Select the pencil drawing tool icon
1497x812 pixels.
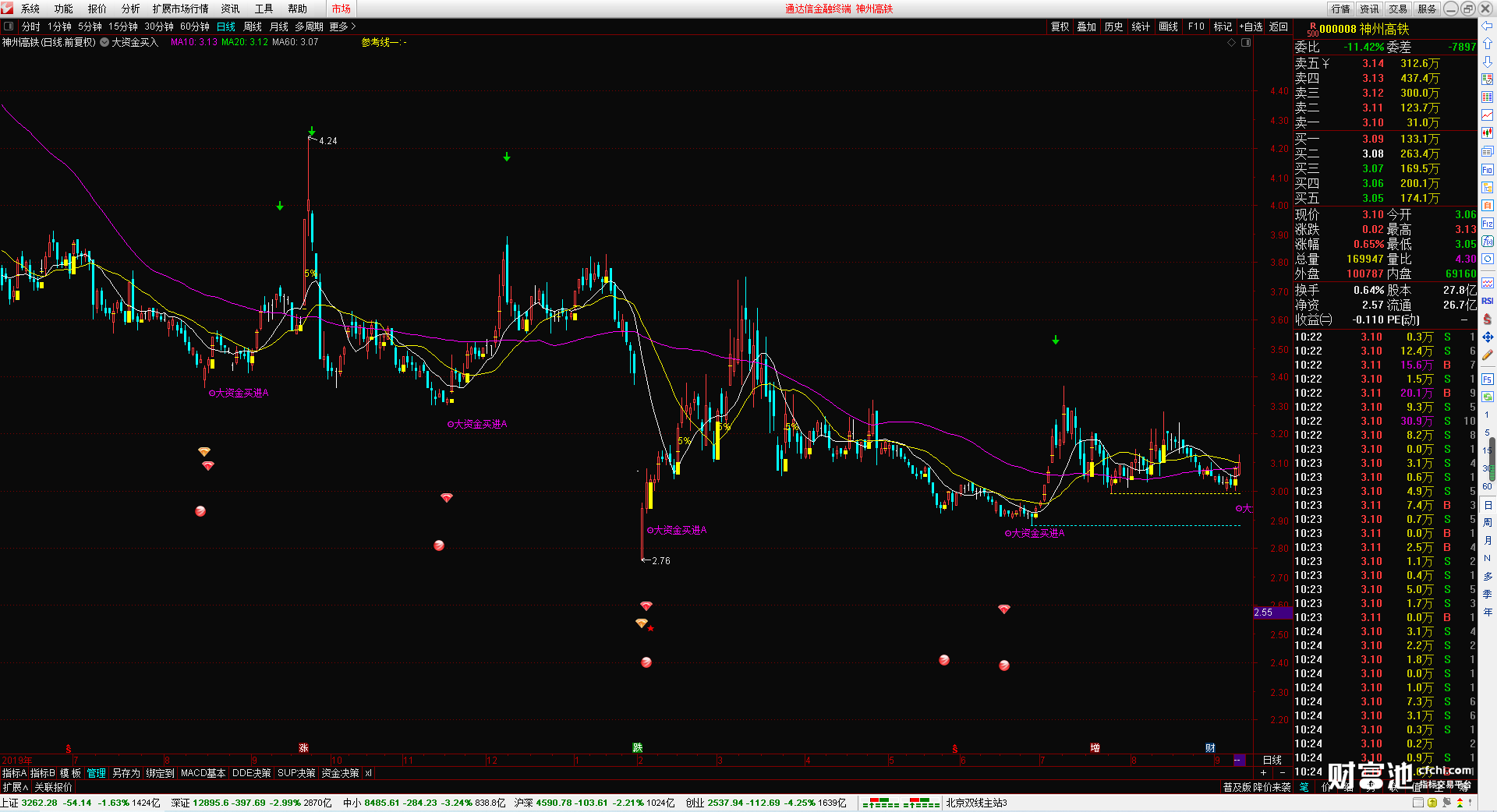[x=1487, y=355]
